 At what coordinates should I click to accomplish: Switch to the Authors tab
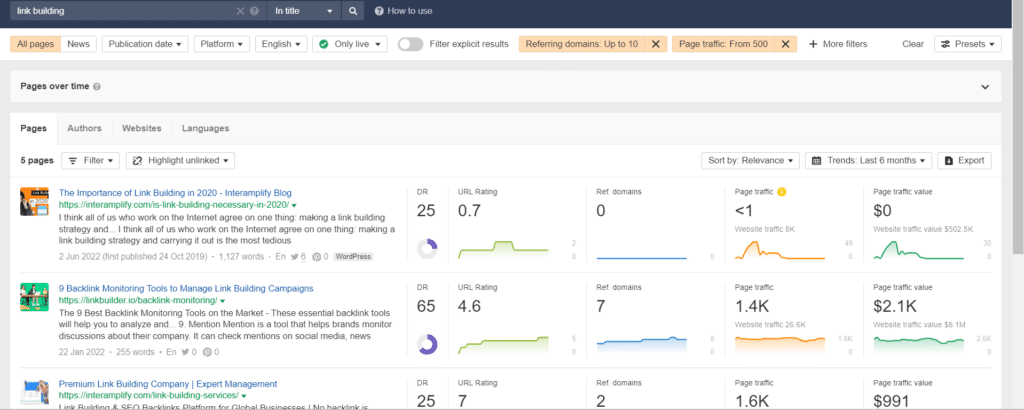tap(84, 128)
